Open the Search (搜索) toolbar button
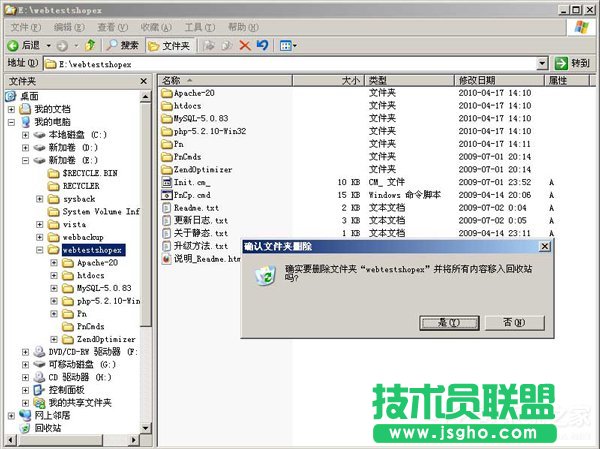Viewport: 600px width, 449px height. [x=122, y=46]
